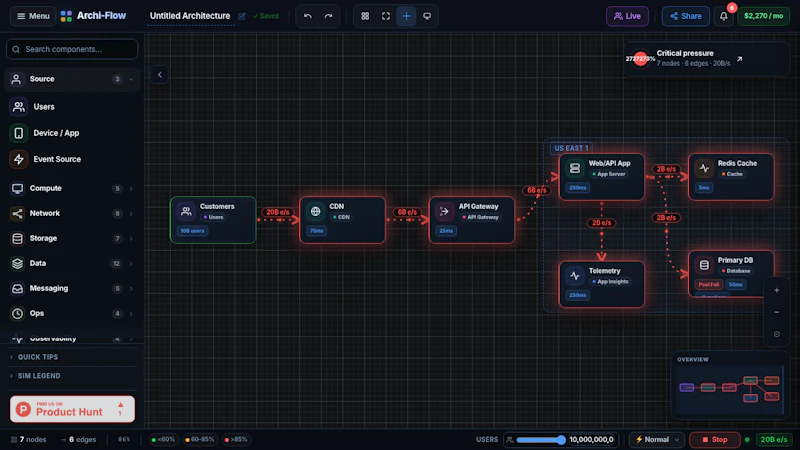
Task: Open the $2,270 / mo cost badge
Action: pos(763,16)
